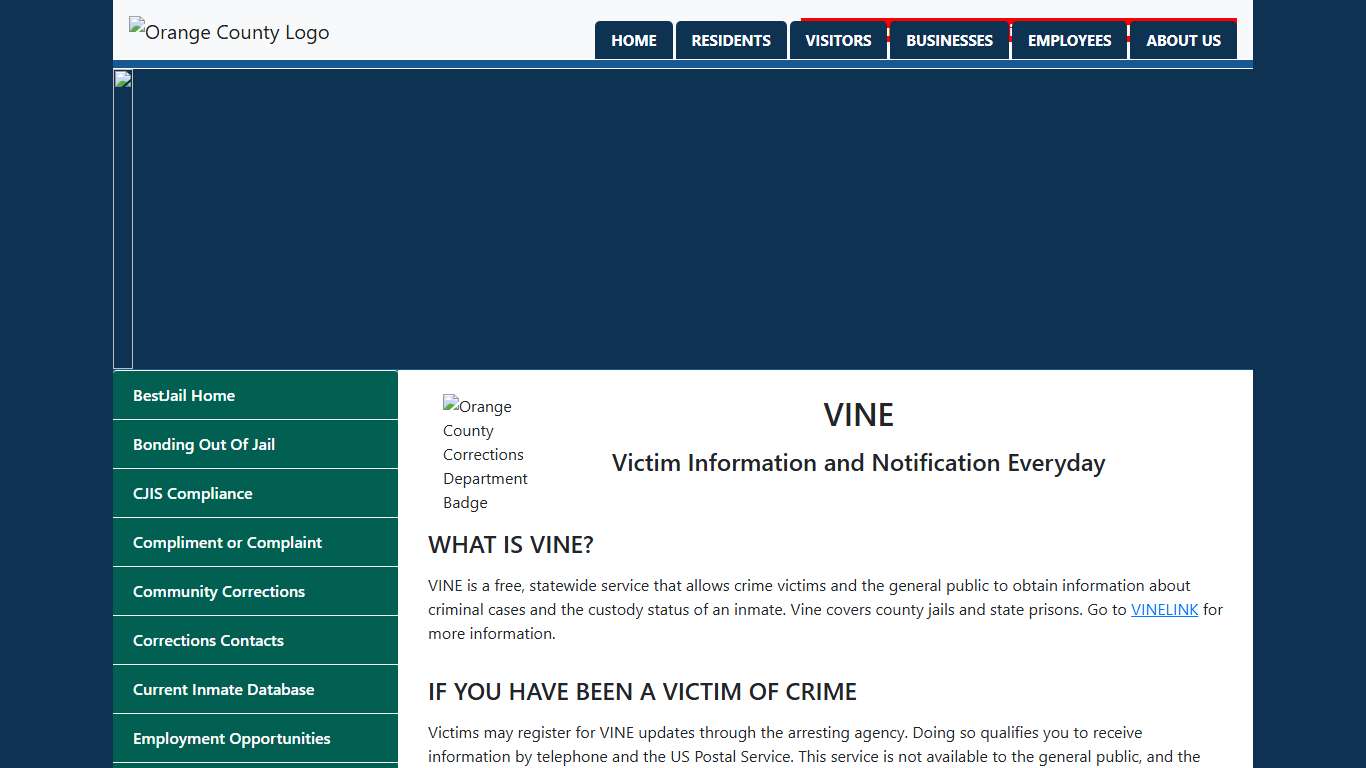Click the WHAT IS VINE heading

[511, 545]
